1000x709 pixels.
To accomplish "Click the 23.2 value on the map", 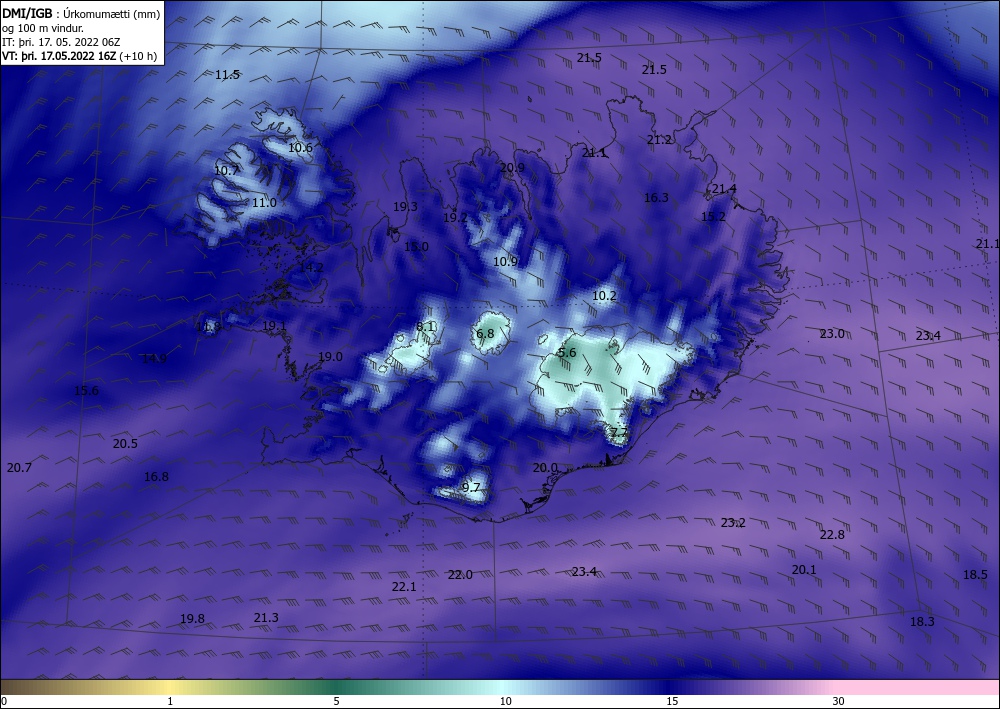I will 733,523.
